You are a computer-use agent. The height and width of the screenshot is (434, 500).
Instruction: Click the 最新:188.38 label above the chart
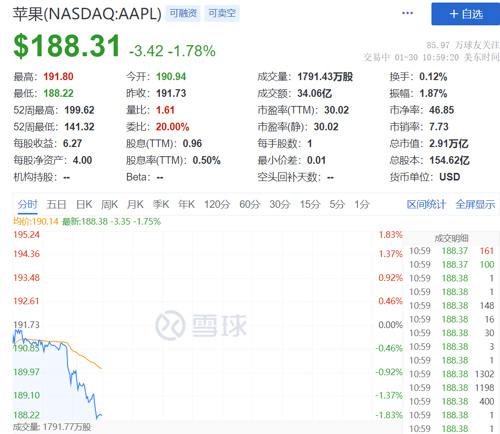pyautogui.click(x=112, y=221)
